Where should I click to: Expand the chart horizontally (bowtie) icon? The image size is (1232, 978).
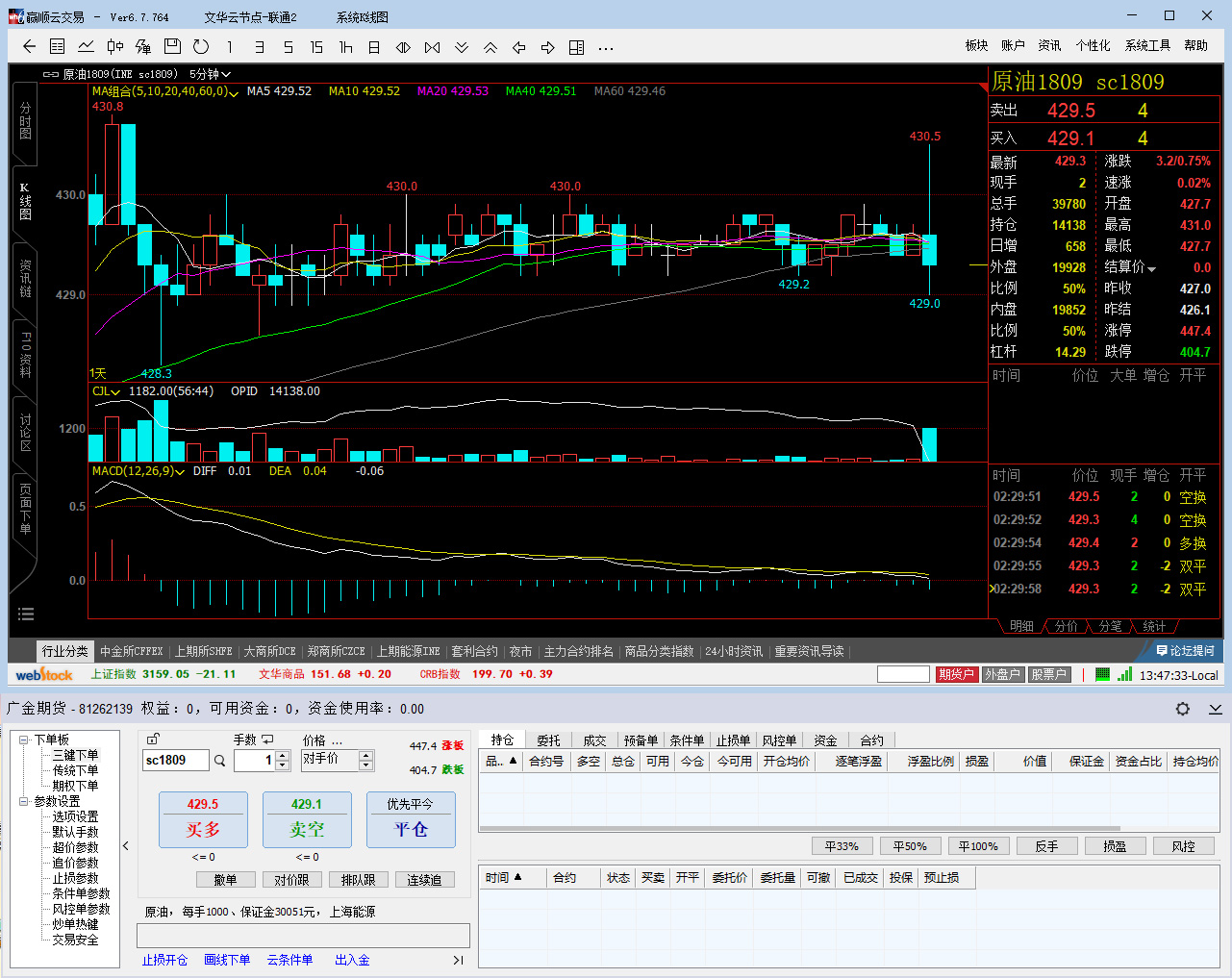[432, 47]
